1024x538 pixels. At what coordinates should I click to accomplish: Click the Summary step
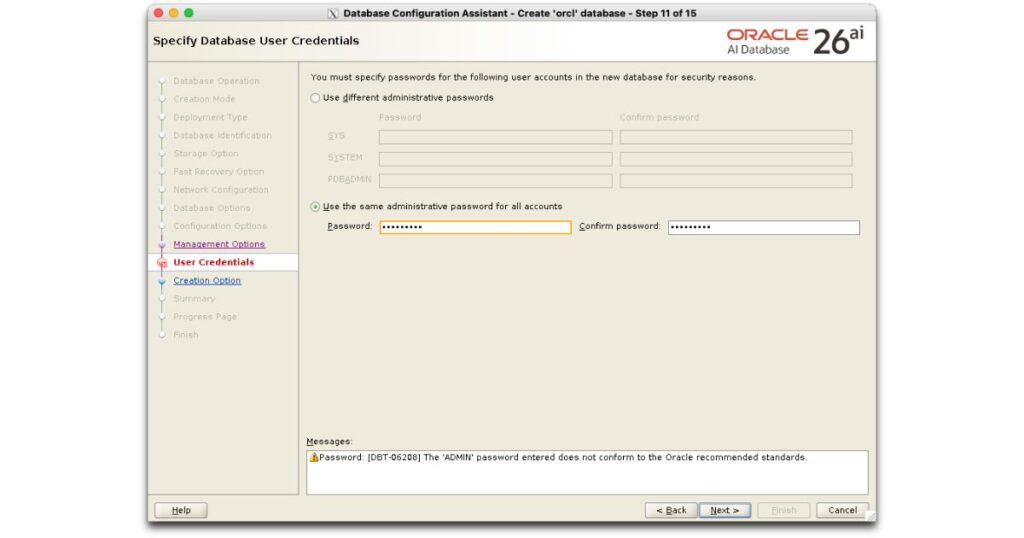click(194, 298)
